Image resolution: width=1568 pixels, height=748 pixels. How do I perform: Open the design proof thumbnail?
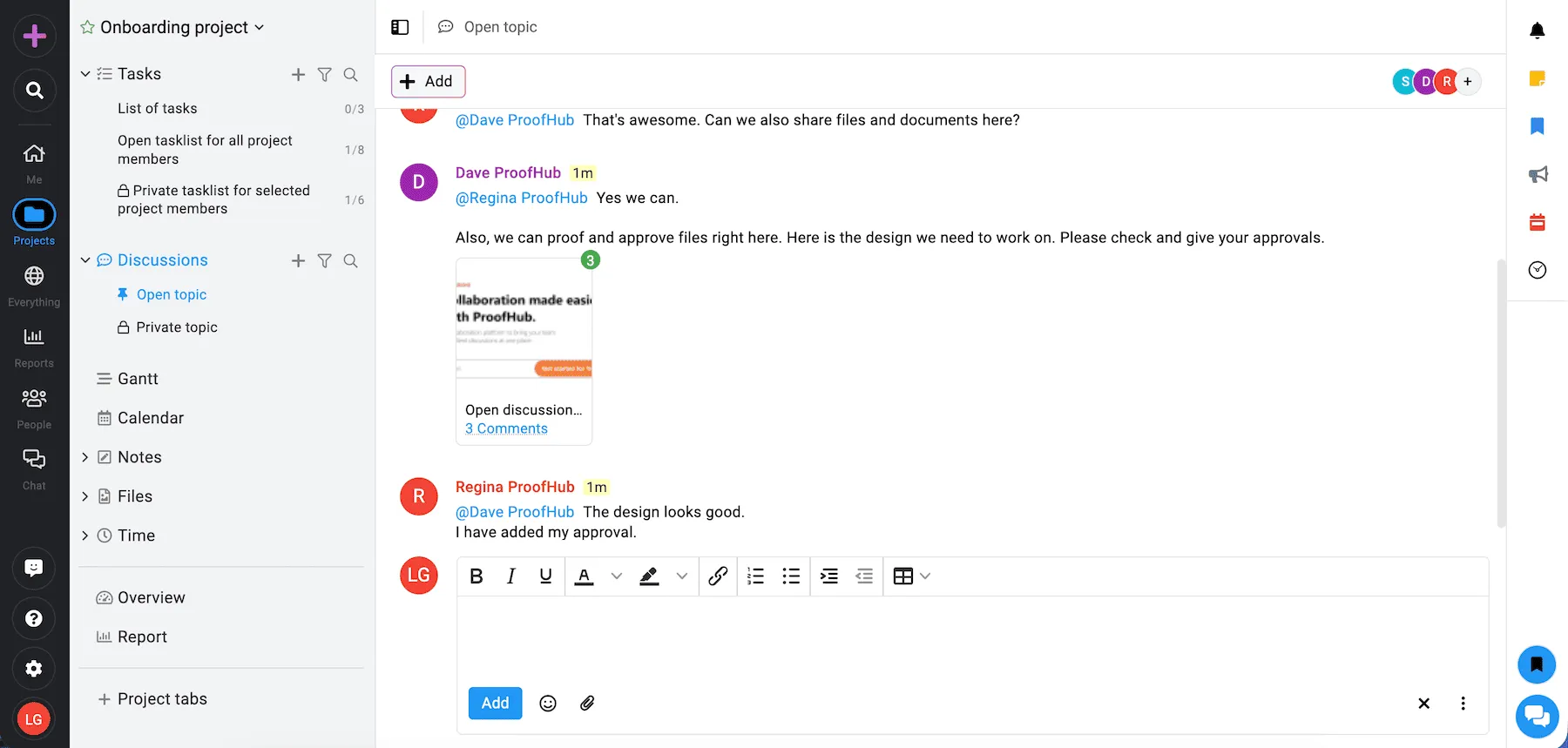(524, 327)
